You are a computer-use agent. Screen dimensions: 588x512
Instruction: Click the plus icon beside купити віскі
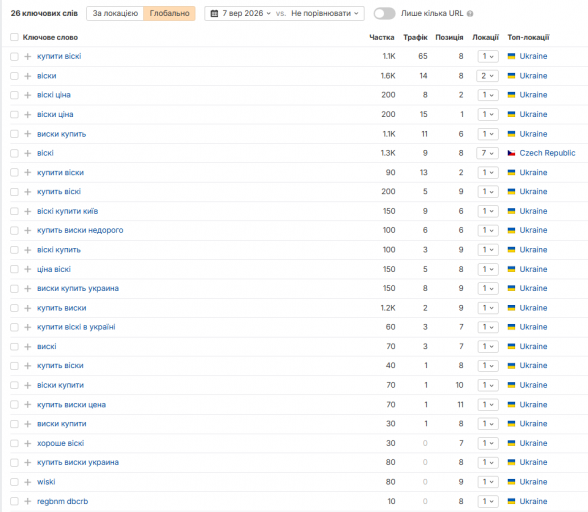pos(27,57)
